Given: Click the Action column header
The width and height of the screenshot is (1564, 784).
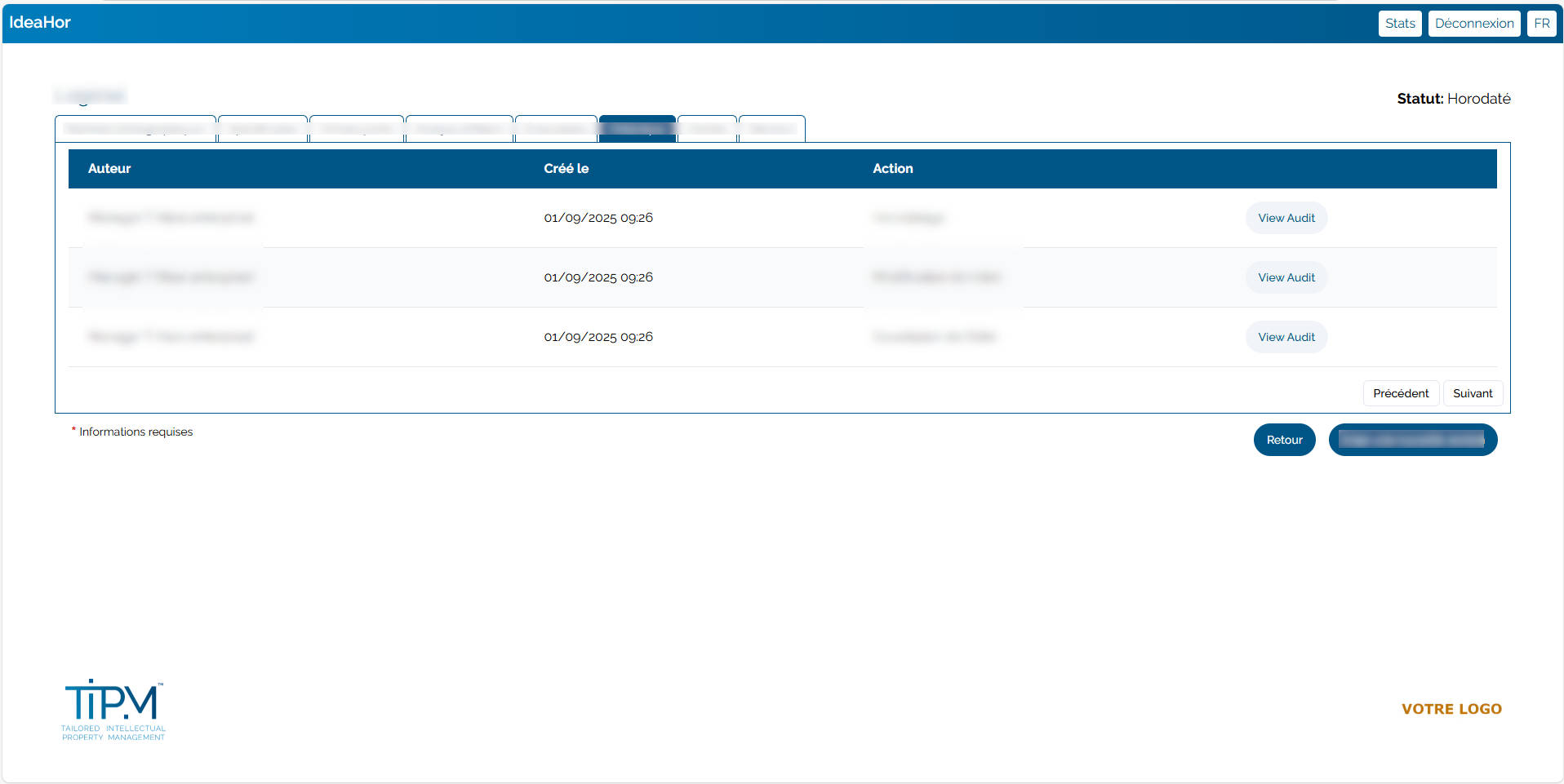Looking at the screenshot, I should coord(892,169).
